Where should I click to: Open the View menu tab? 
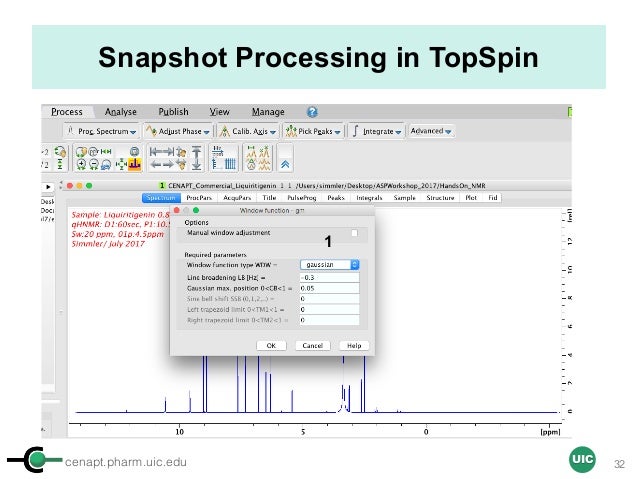point(219,112)
